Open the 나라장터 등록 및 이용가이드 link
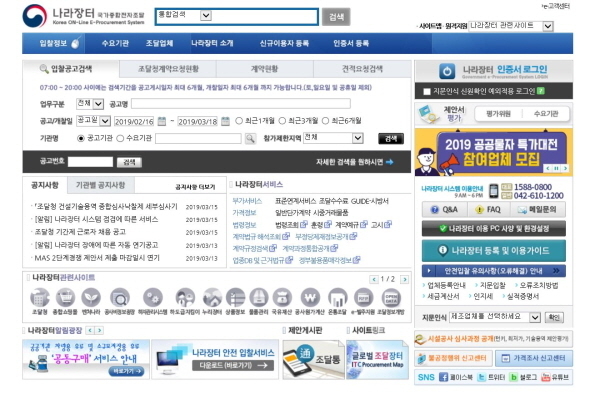 [x=494, y=251]
